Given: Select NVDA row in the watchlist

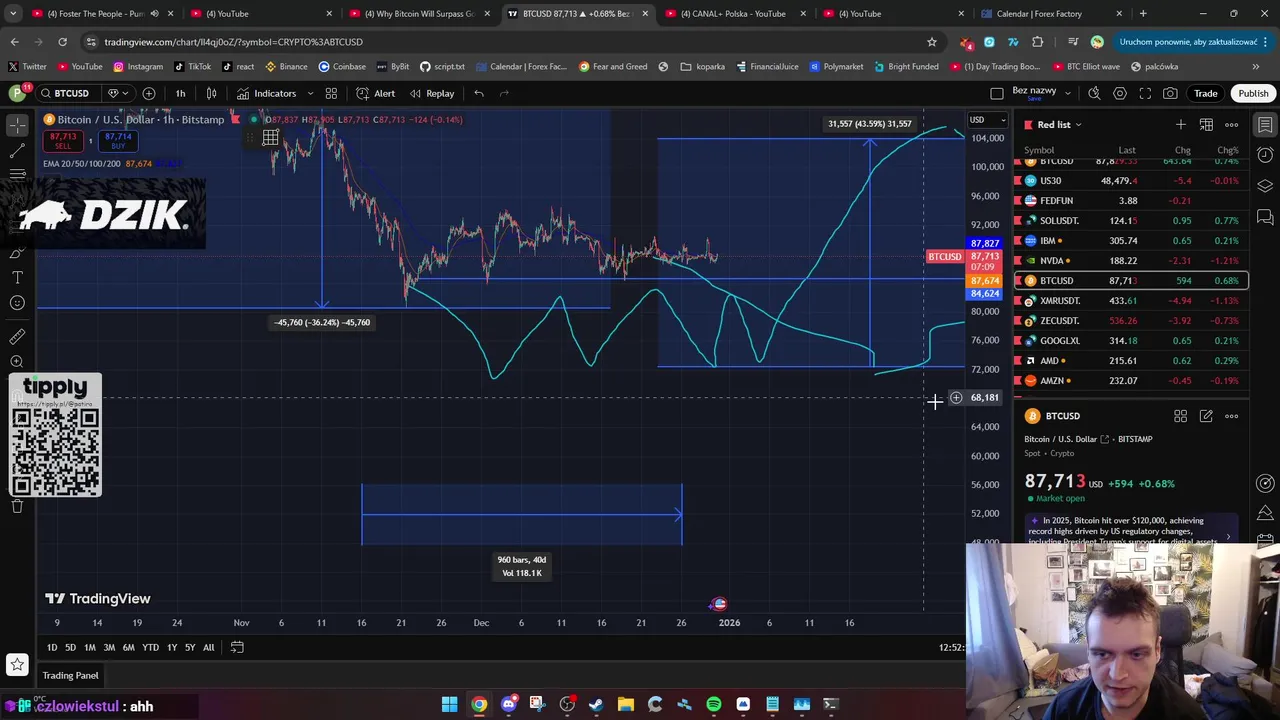Looking at the screenshot, I should tap(1131, 261).
